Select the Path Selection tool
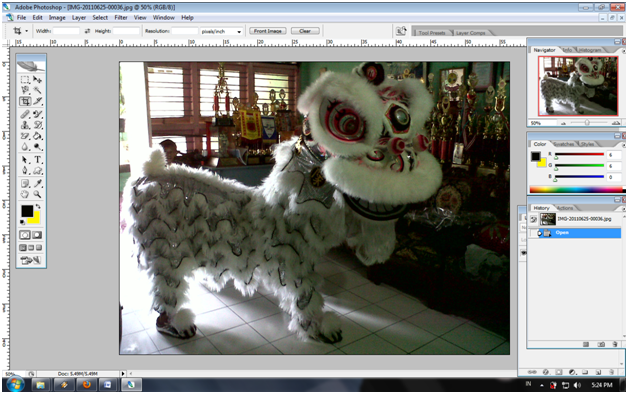This screenshot has width=628, height=394. point(25,160)
